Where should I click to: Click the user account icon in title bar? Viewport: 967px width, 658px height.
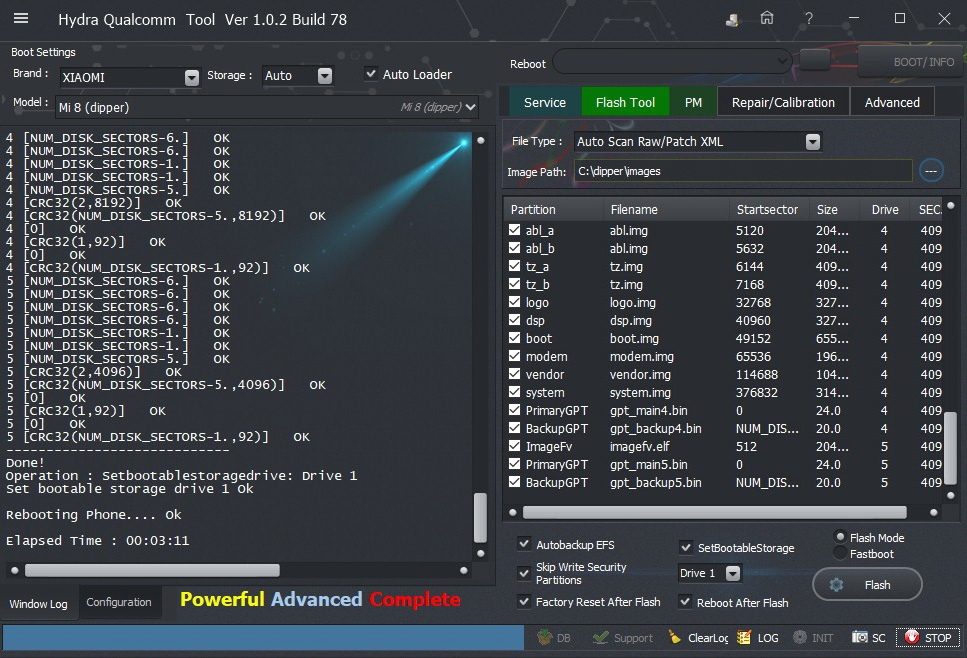[732, 20]
